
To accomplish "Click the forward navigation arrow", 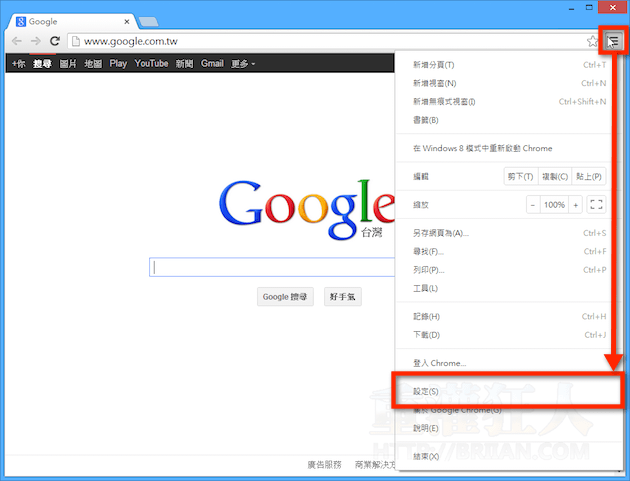I will click(36, 41).
